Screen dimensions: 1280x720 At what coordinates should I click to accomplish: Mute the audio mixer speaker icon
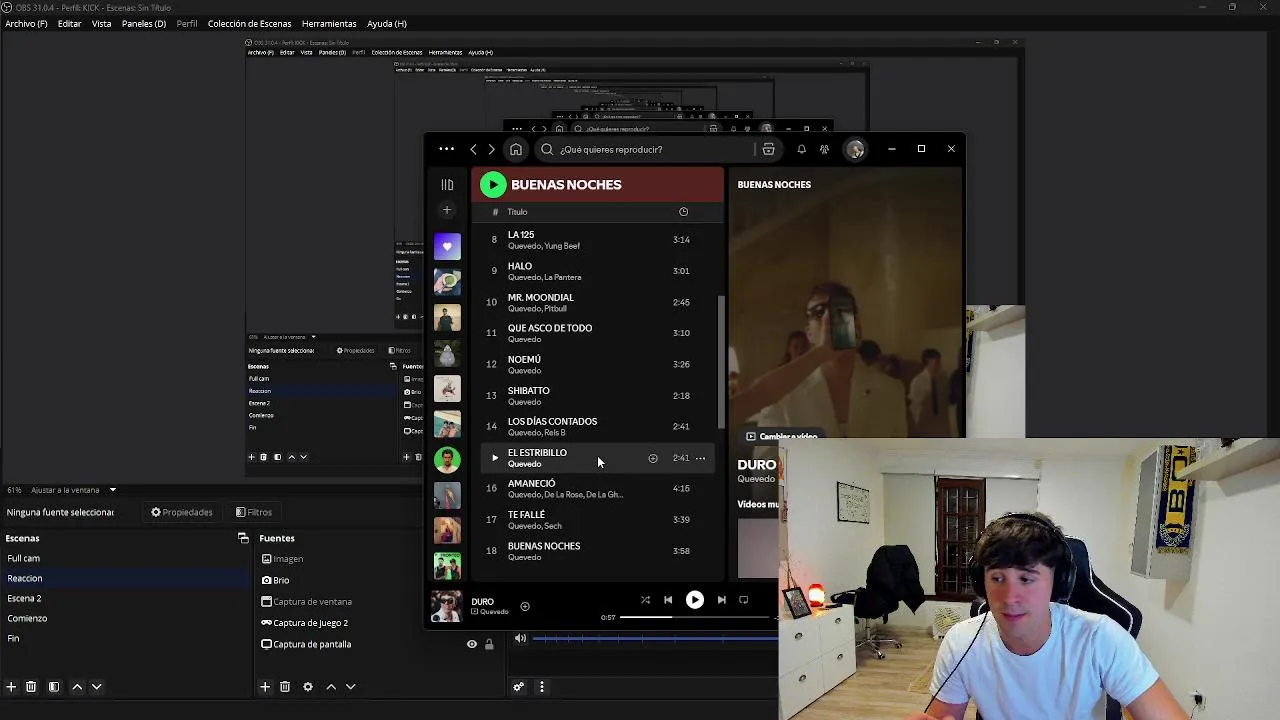coord(520,638)
